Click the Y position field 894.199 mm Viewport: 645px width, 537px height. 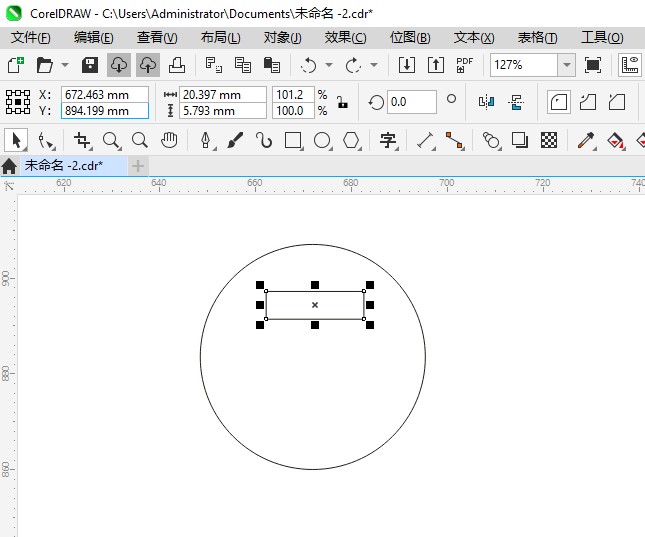(x=105, y=111)
